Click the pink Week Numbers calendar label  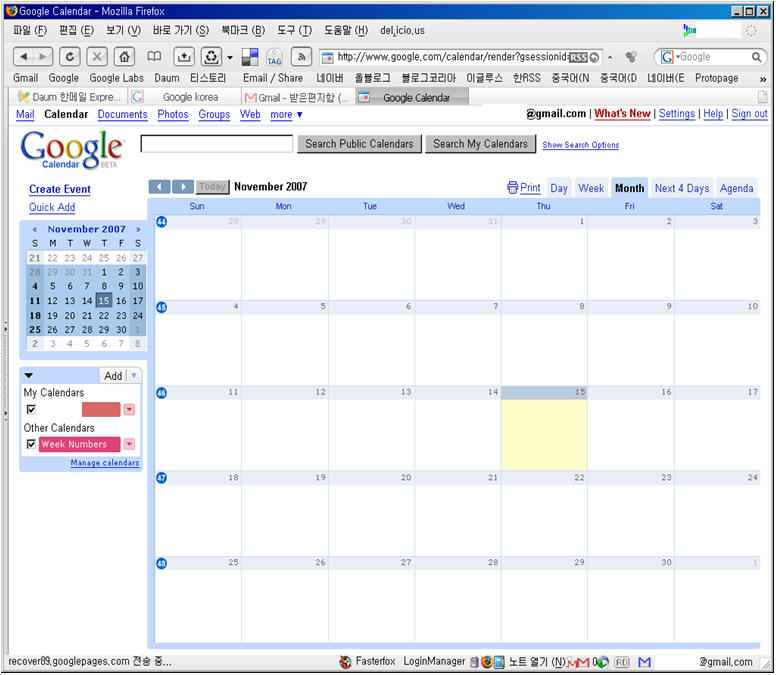click(79, 444)
